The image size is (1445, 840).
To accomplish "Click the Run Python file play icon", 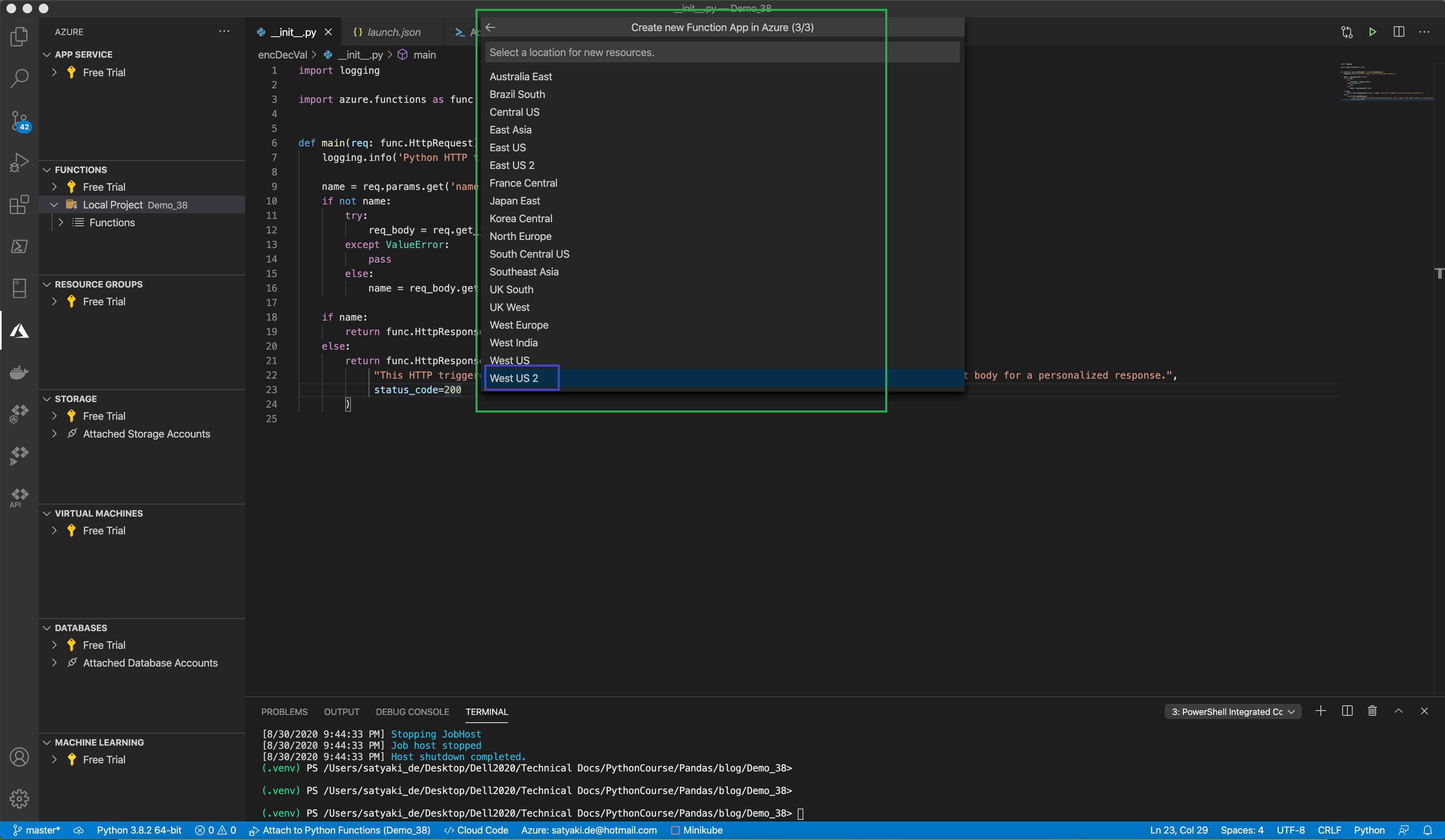I will click(1372, 32).
